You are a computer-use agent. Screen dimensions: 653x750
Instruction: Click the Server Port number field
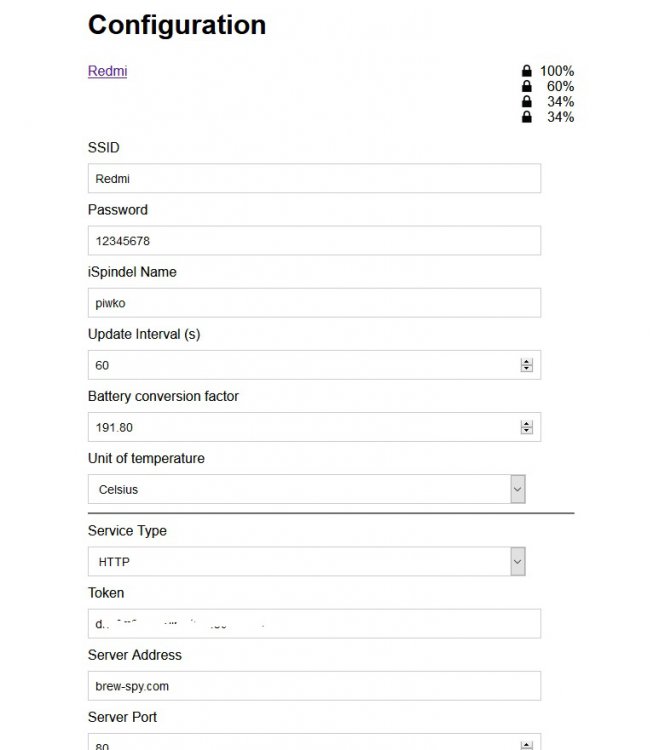click(x=300, y=744)
